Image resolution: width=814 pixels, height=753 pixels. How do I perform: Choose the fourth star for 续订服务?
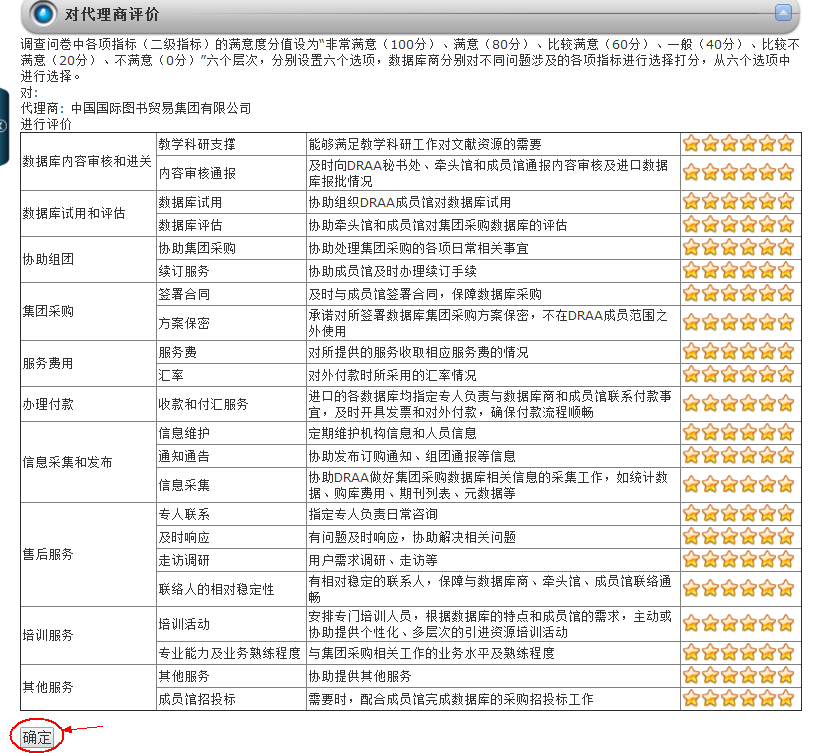coord(748,270)
